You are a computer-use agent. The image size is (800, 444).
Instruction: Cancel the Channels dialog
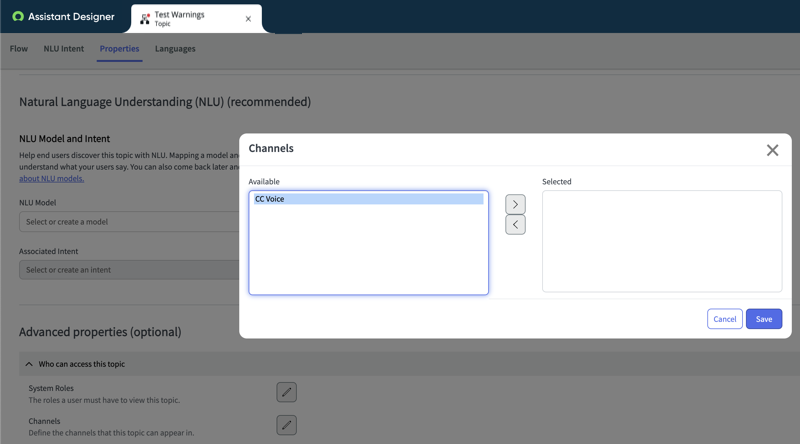[x=724, y=319]
